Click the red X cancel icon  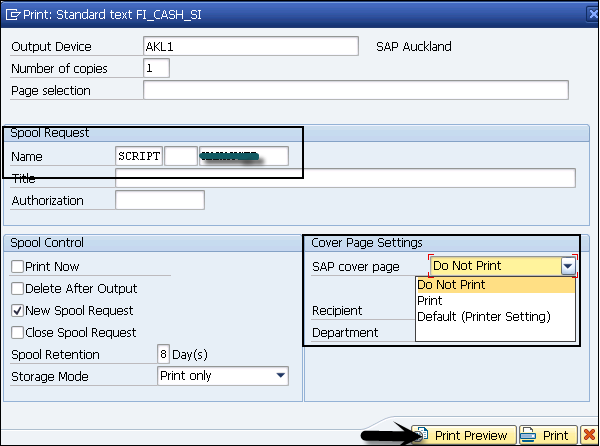pos(588,435)
